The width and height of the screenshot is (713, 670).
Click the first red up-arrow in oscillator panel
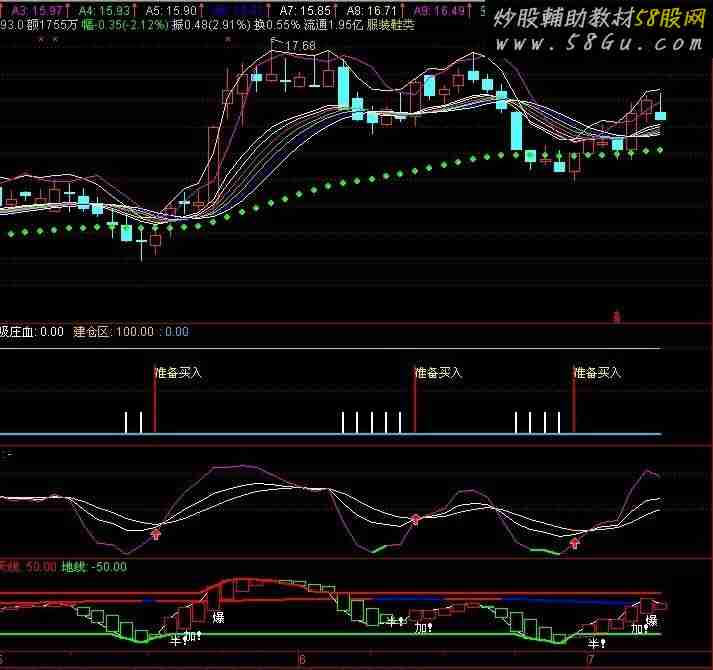(x=156, y=533)
